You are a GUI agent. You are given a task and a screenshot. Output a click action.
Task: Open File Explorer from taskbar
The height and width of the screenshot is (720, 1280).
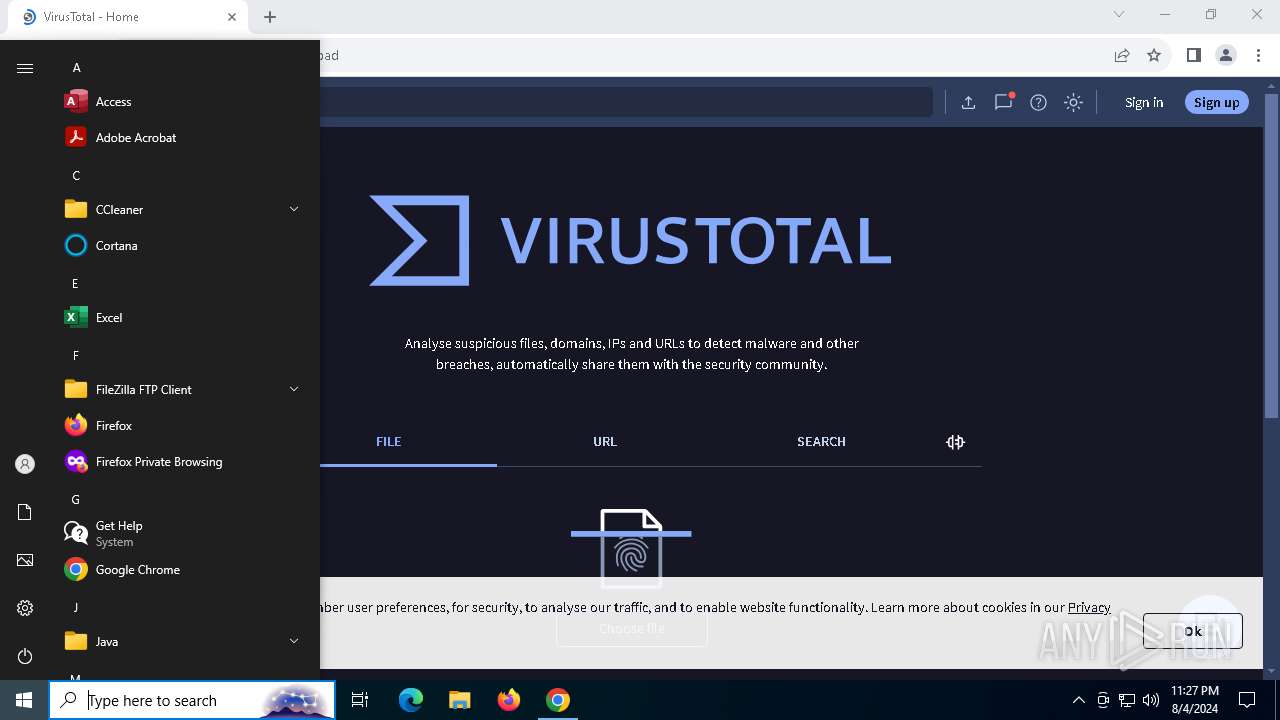point(459,700)
